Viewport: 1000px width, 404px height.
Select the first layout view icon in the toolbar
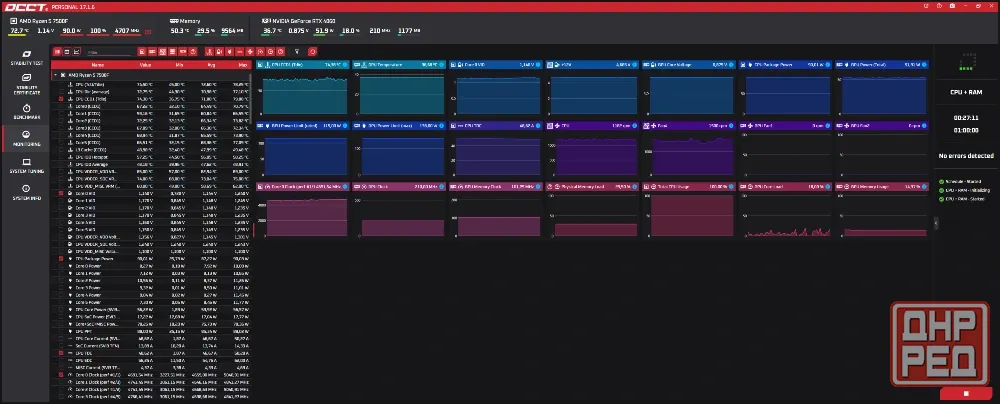pyautogui.click(x=57, y=52)
